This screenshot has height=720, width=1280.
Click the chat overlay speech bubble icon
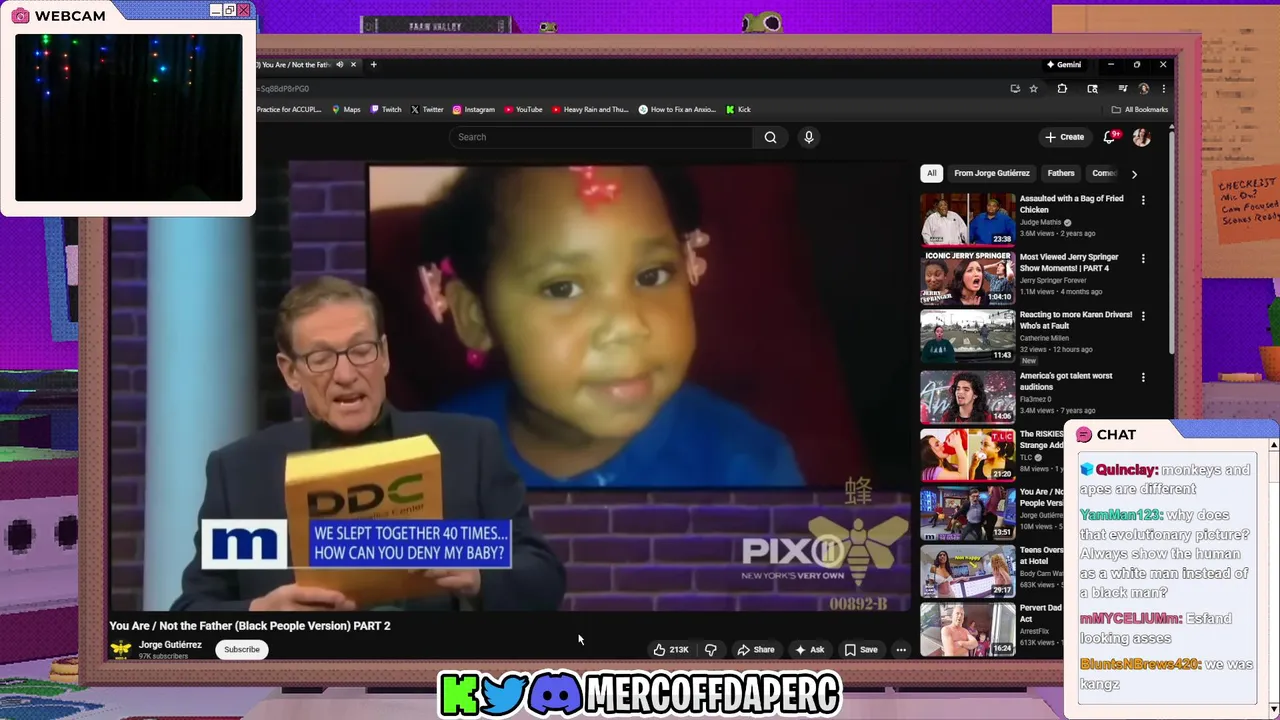tap(1084, 435)
